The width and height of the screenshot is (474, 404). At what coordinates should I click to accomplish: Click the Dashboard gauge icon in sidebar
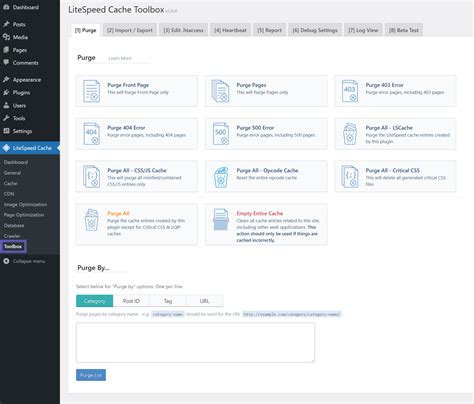6,7
